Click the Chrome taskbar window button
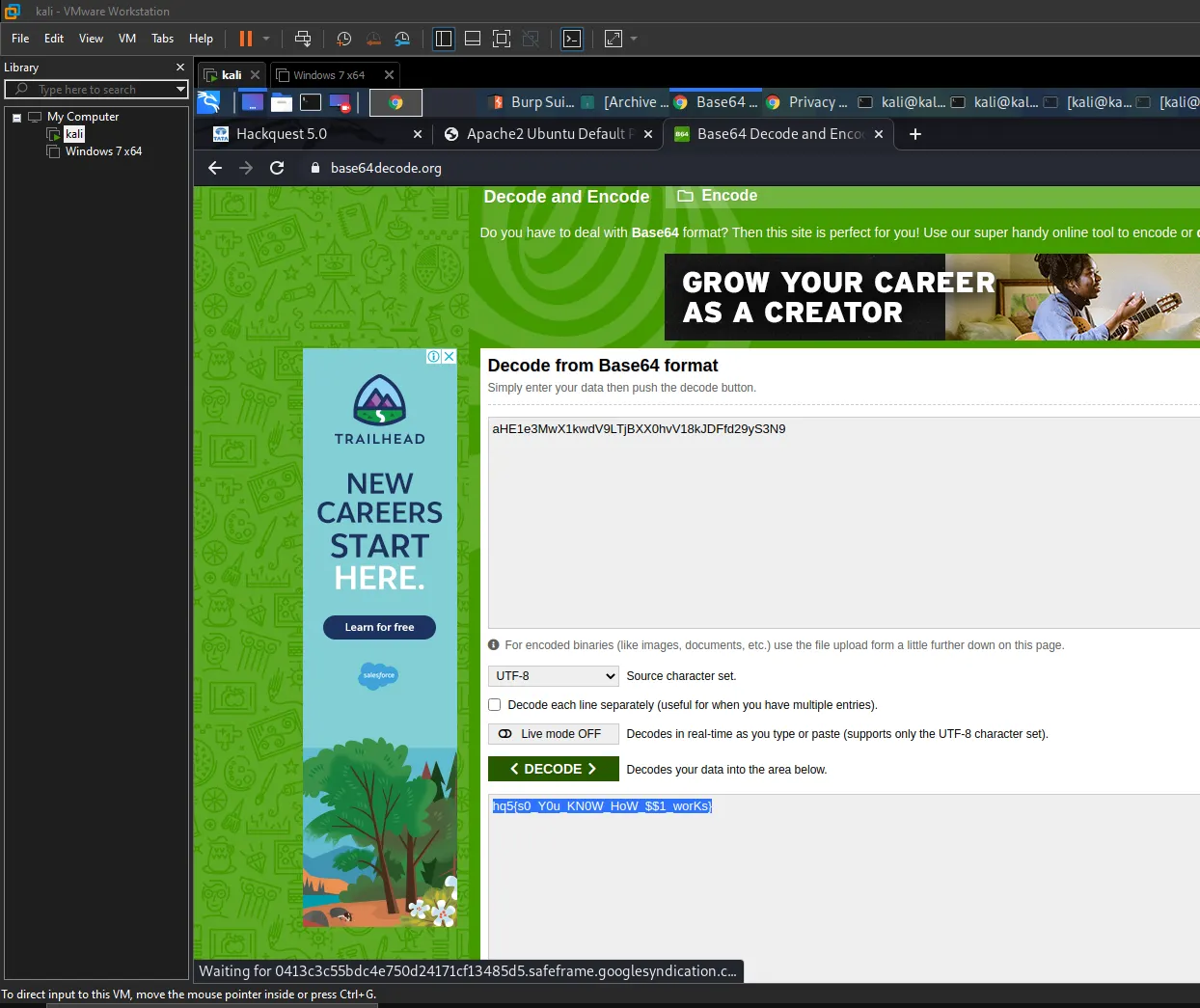 pyautogui.click(x=395, y=102)
